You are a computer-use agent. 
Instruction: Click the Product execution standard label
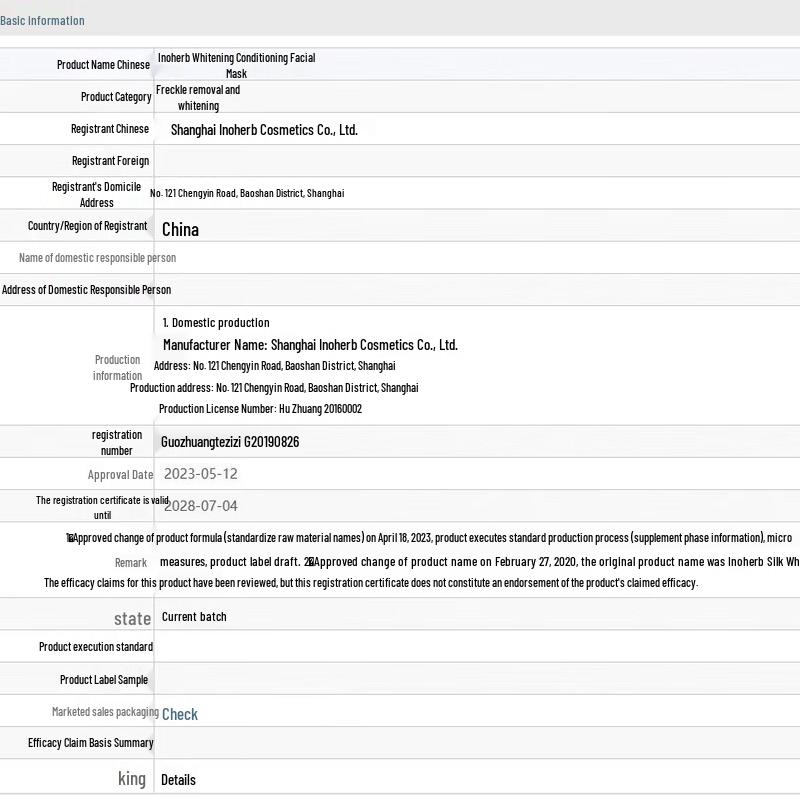96,647
